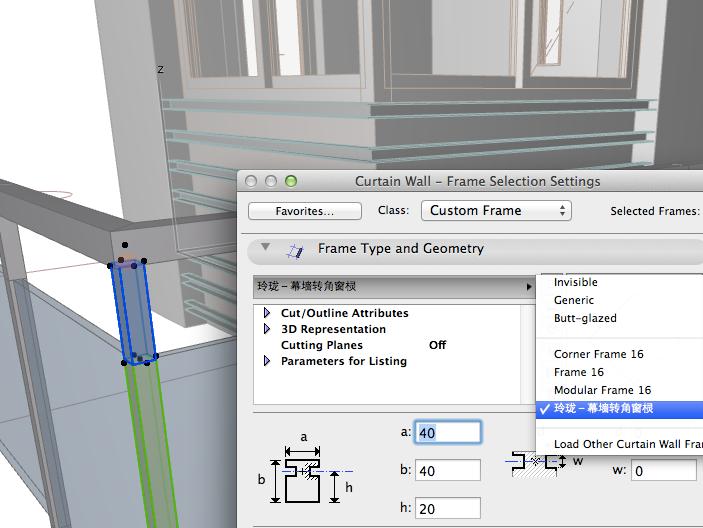Screen dimensions: 703x528
Task: Select the blue highlighted frame in 3D view
Action: (x=133, y=311)
